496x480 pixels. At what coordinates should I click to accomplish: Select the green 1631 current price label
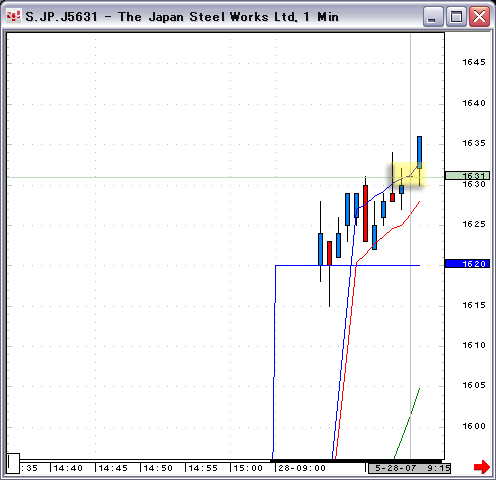pos(467,175)
